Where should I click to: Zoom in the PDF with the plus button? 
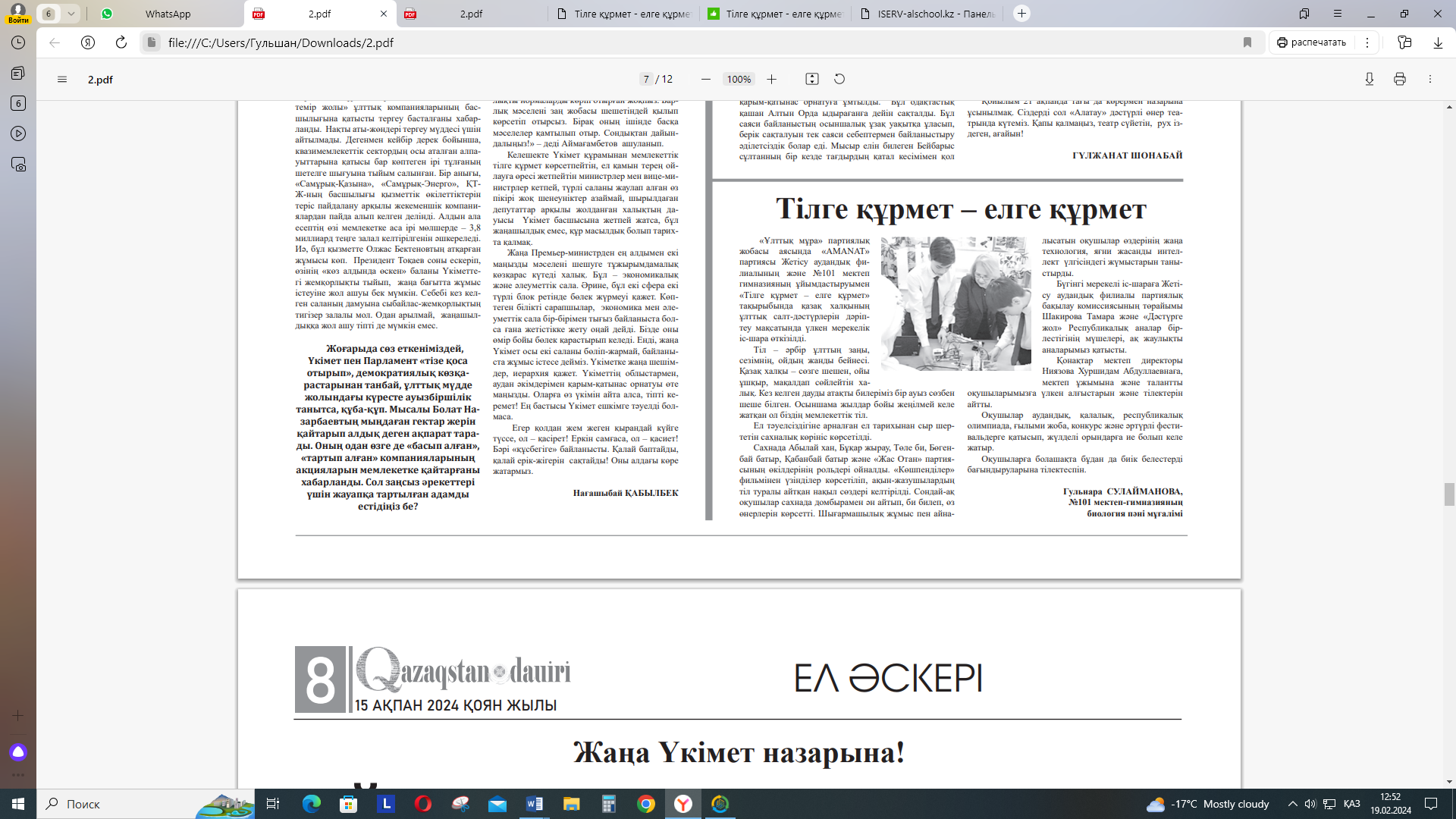[x=771, y=80]
